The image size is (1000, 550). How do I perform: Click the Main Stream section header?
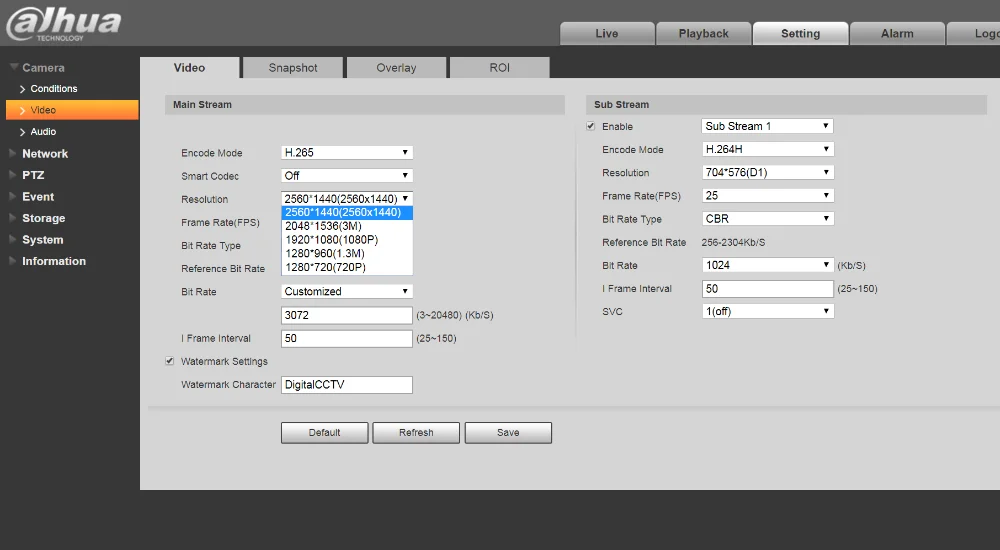(x=365, y=105)
